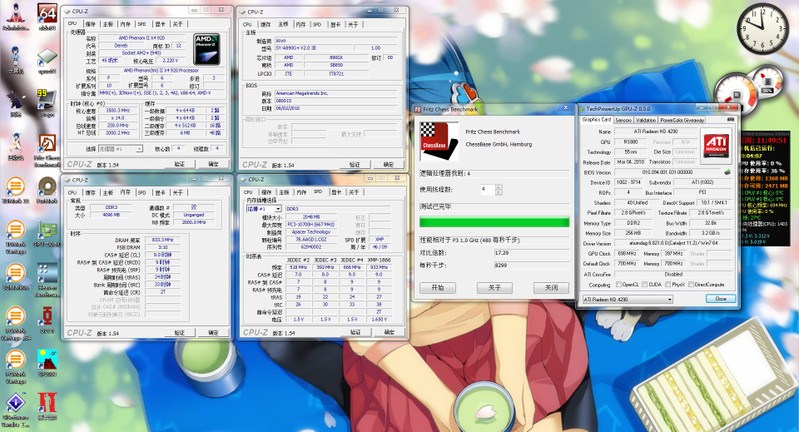Click the black system monitor gadget
The image size is (799, 432).
pyautogui.click(x=765, y=188)
